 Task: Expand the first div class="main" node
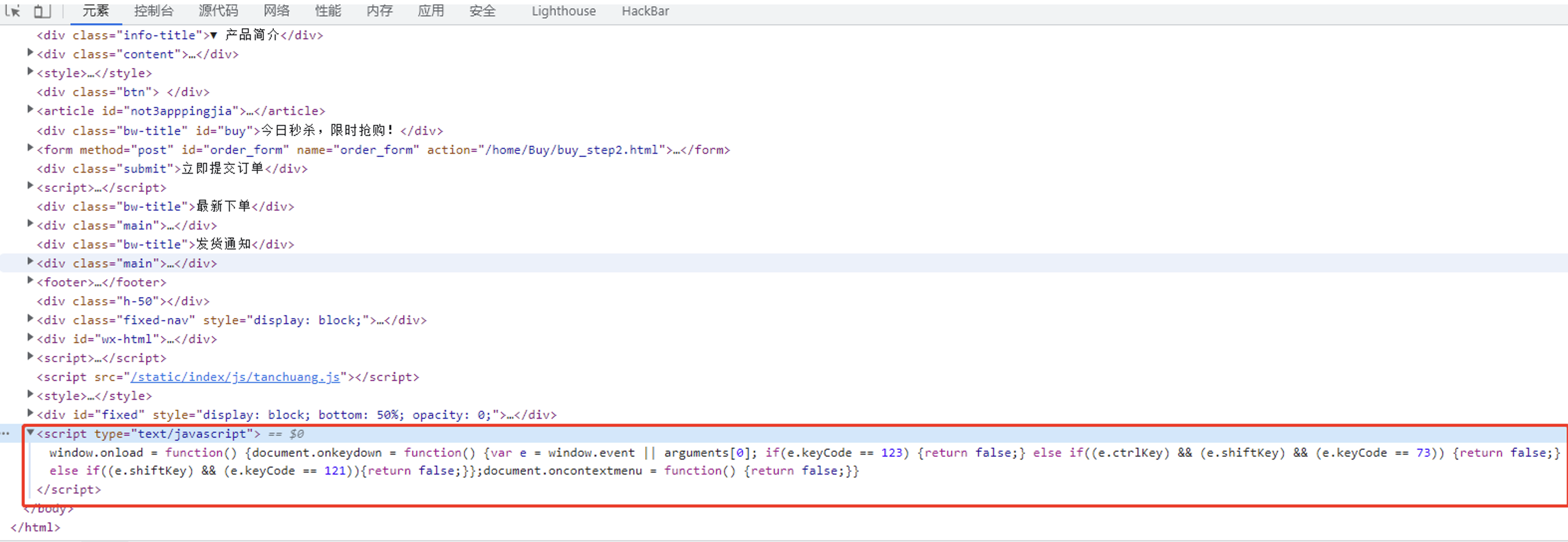pos(30,224)
